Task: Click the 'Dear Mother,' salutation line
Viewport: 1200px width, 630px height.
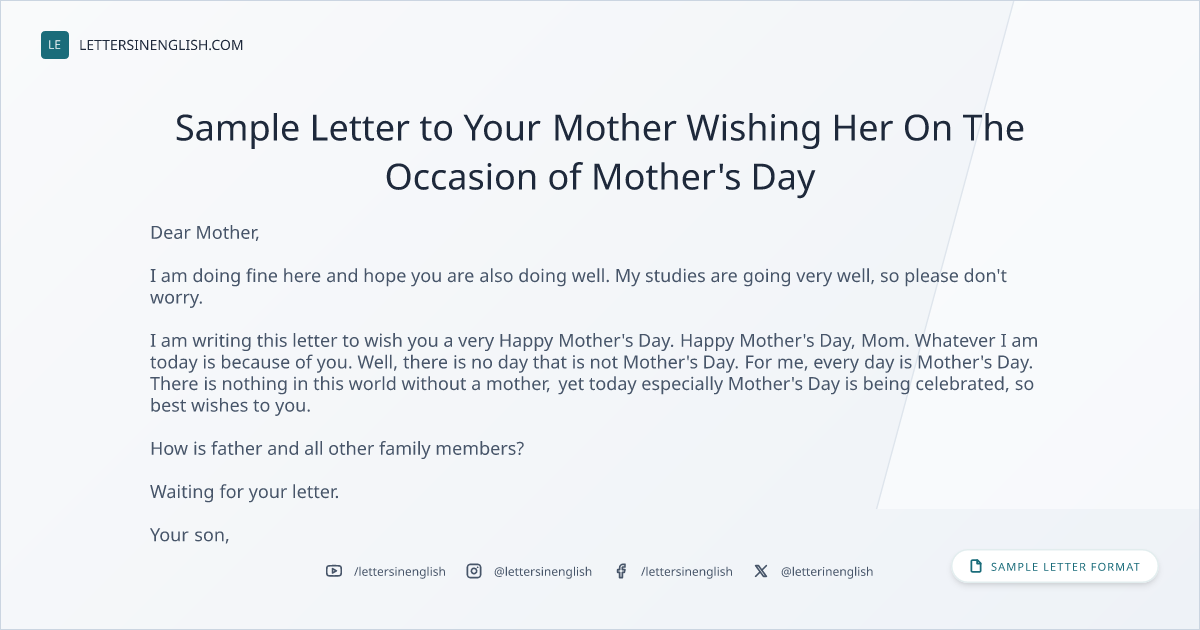Action: tap(205, 233)
